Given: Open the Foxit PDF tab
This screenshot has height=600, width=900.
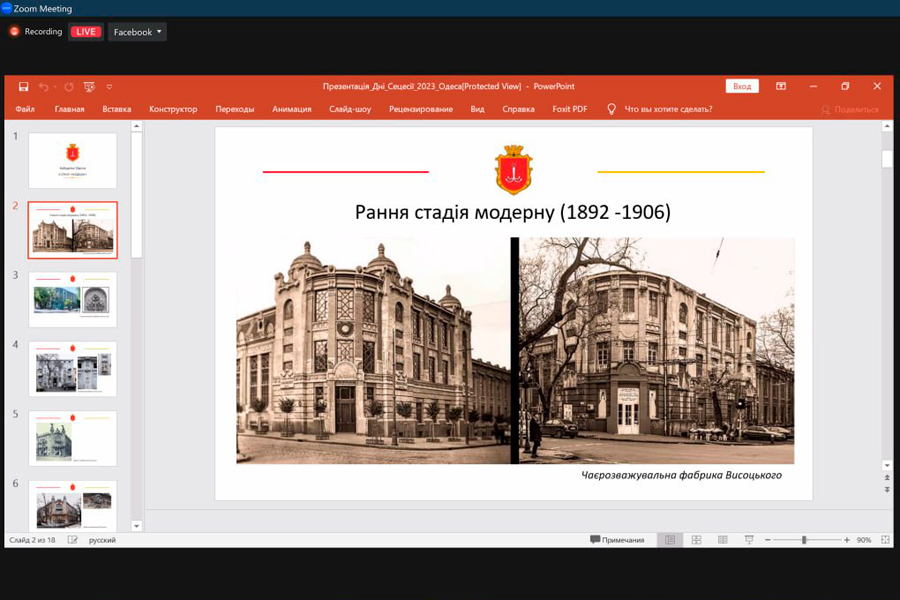Looking at the screenshot, I should pos(569,109).
